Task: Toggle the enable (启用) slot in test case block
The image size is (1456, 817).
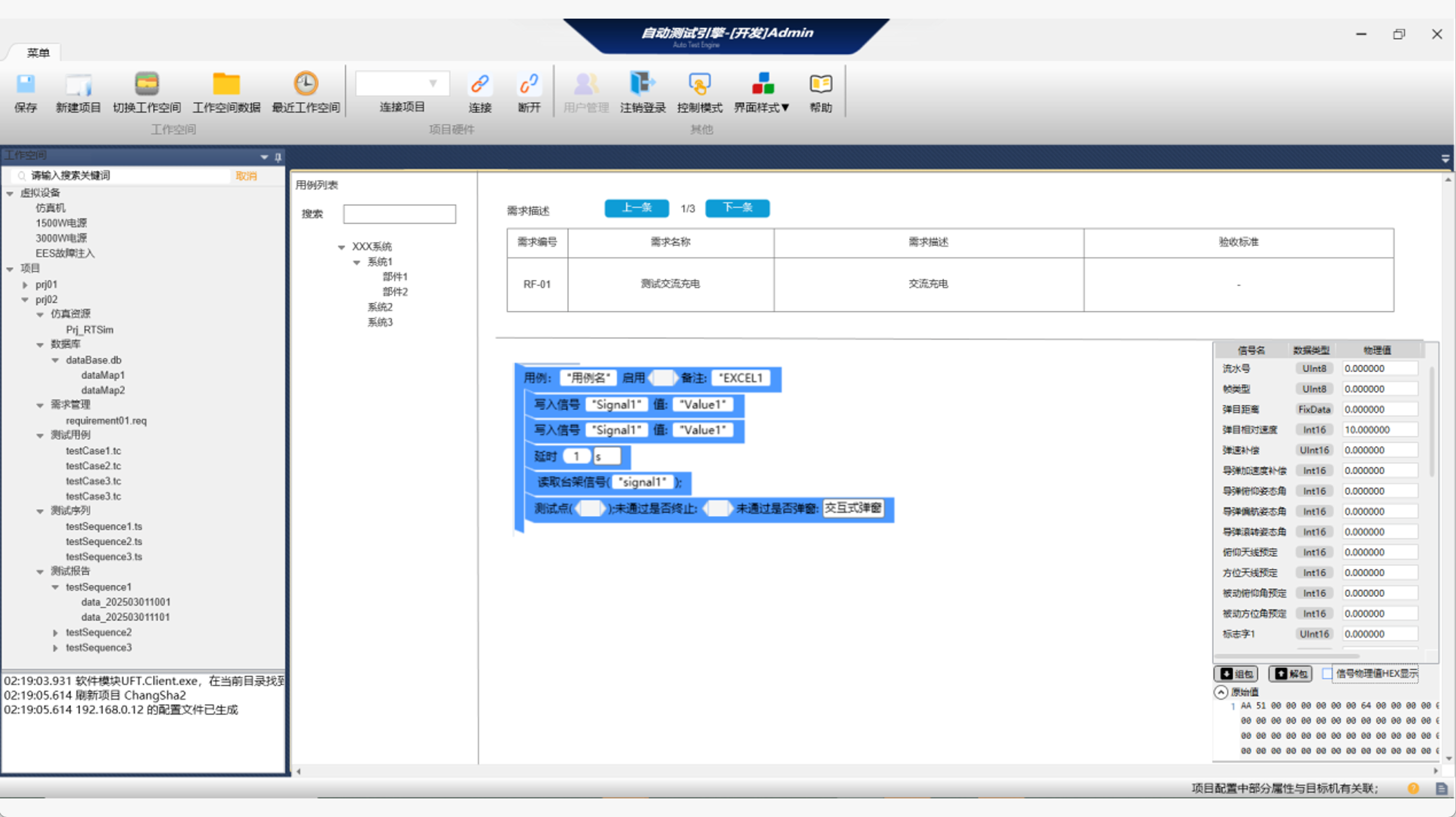Action: pos(663,378)
